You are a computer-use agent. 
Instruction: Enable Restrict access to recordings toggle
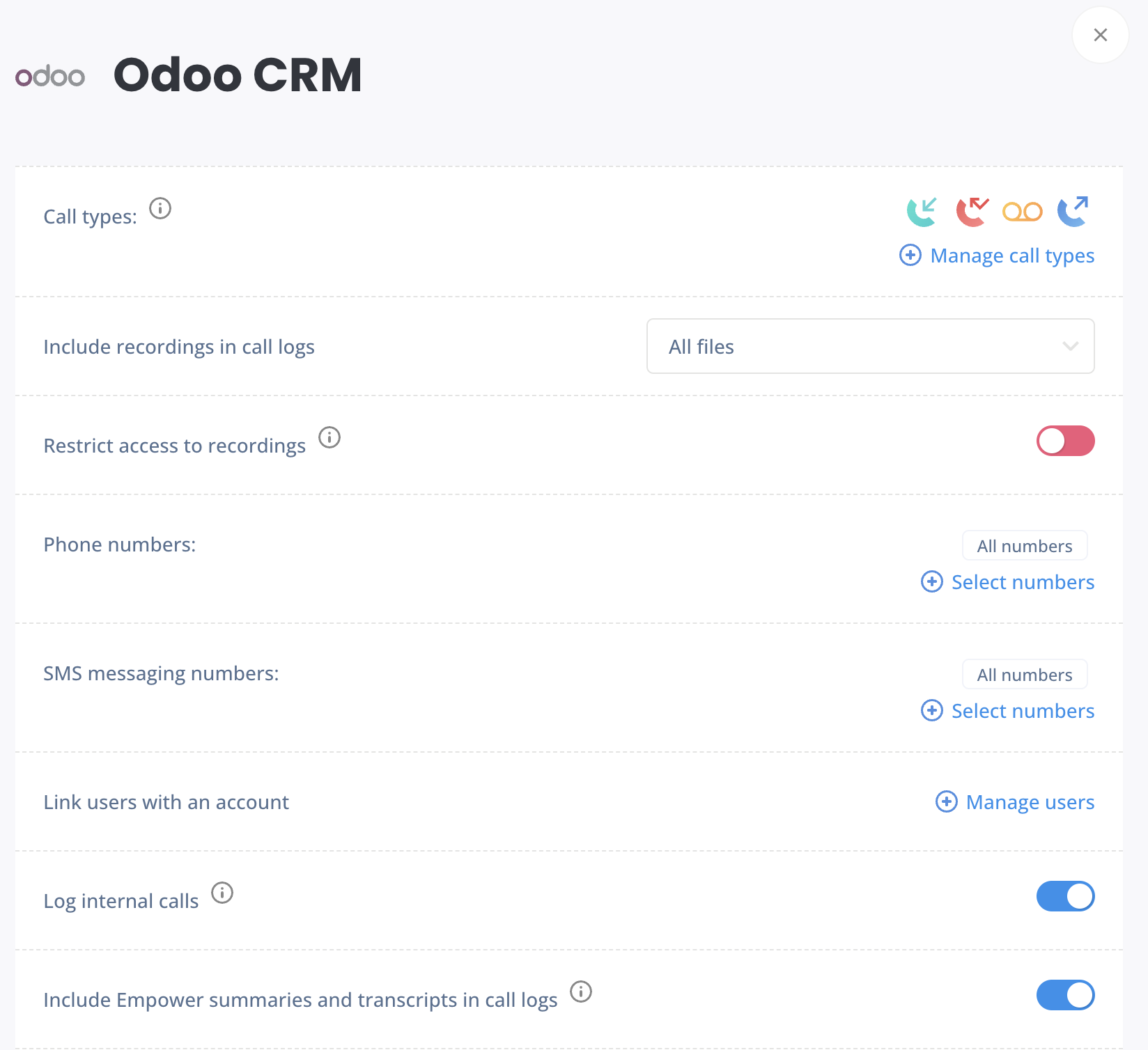coord(1065,441)
